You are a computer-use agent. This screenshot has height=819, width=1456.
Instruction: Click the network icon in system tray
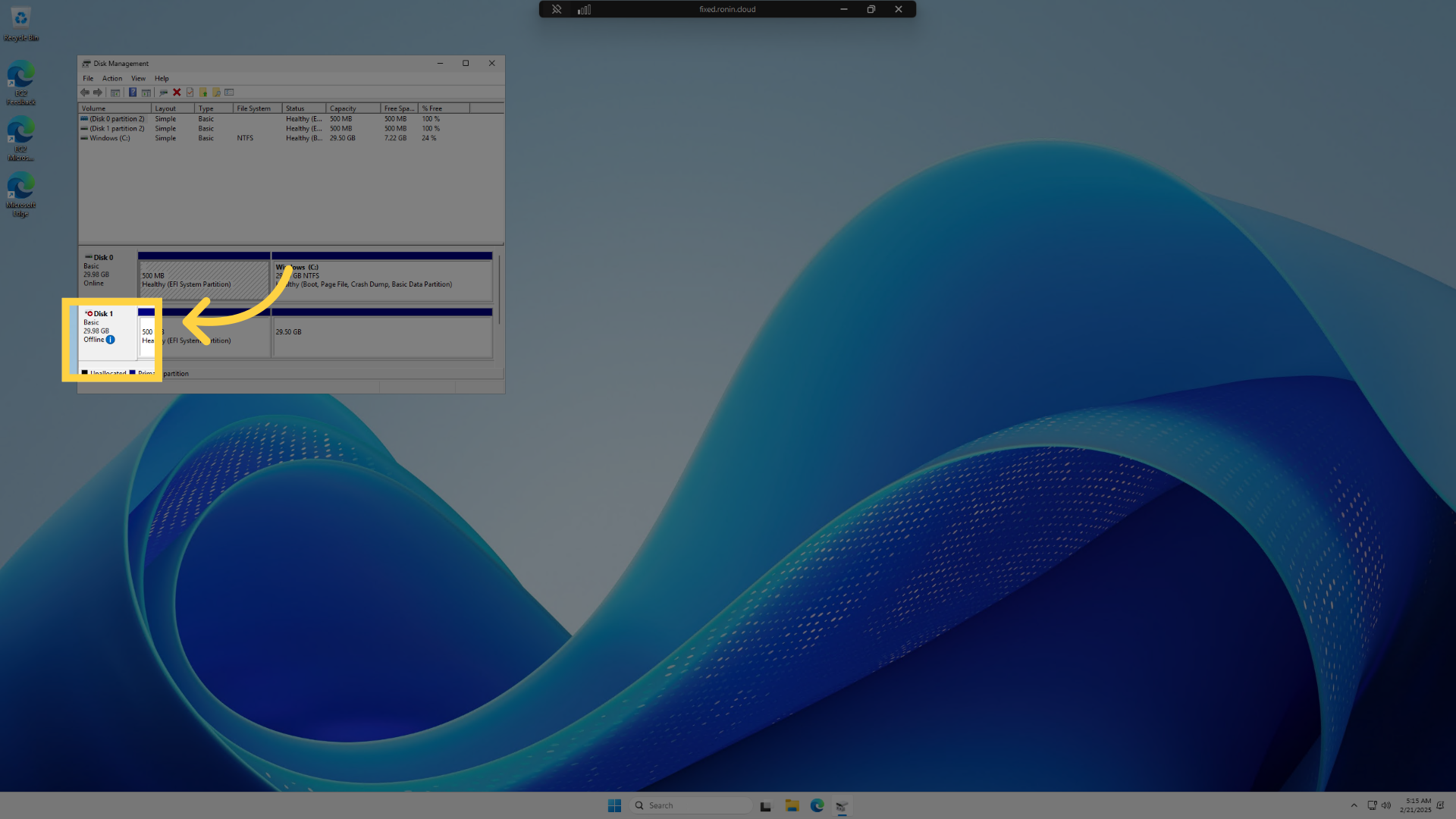(x=1372, y=805)
